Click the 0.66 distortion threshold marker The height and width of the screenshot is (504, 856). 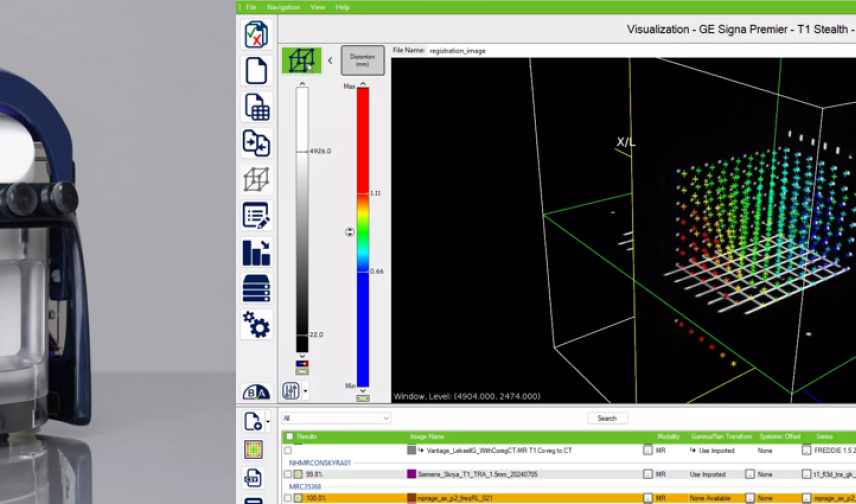(x=376, y=271)
